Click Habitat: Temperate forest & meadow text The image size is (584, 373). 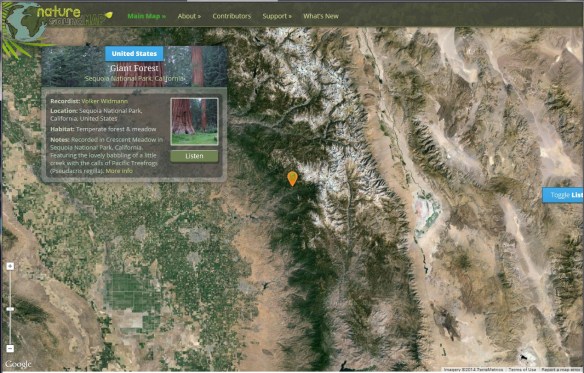point(103,129)
